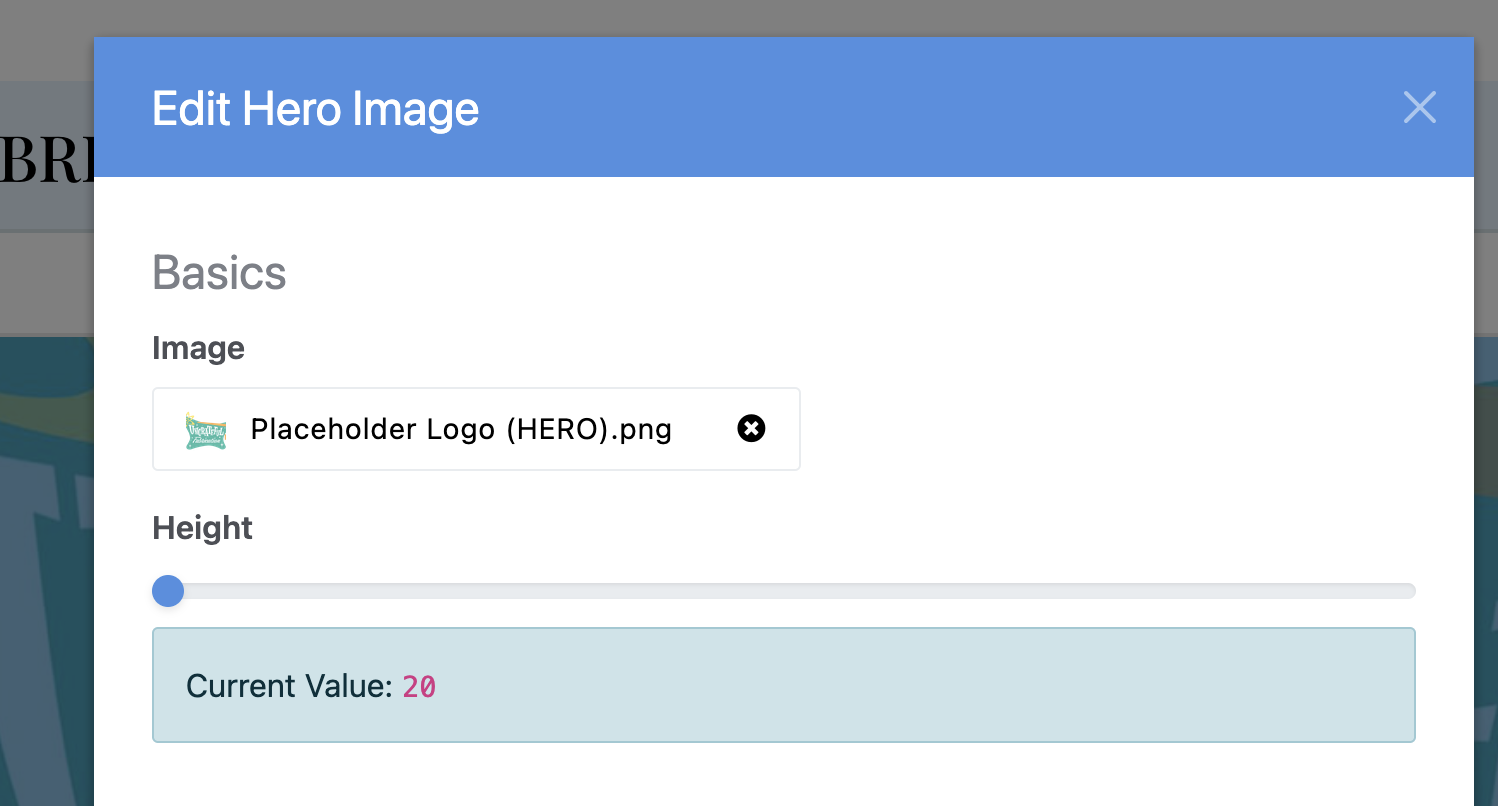Image resolution: width=1498 pixels, height=806 pixels.
Task: Click empty space in the blue dialog header
Action: [x=900, y=108]
